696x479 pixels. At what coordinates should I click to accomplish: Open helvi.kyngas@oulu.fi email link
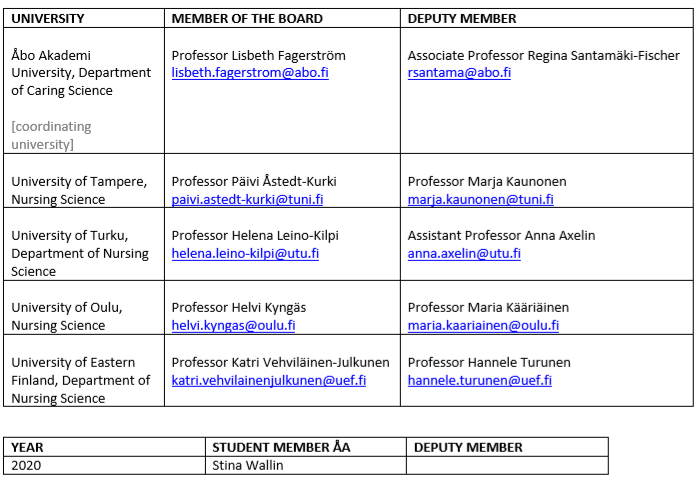click(x=233, y=325)
